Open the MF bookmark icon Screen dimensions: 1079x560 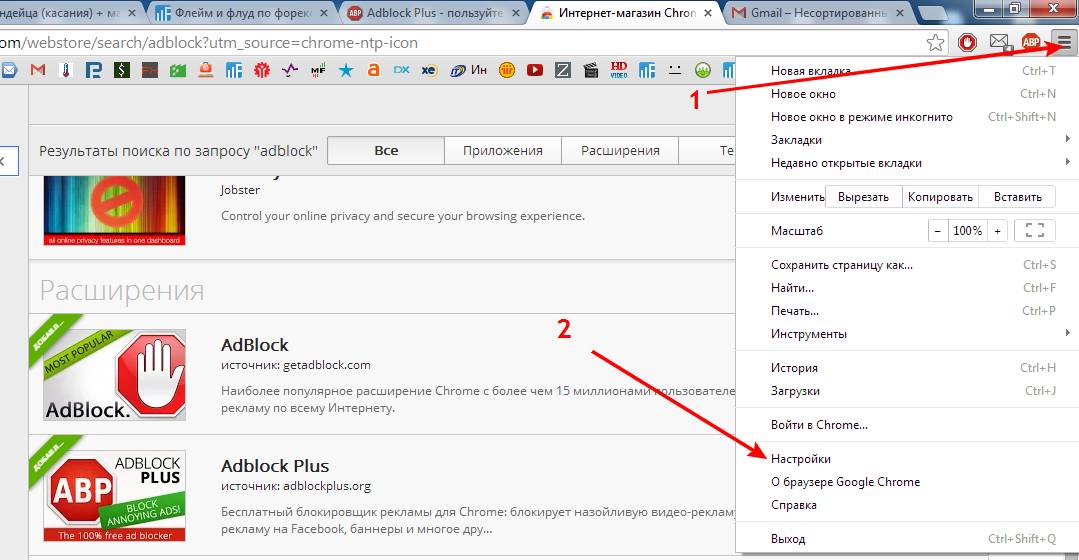tap(318, 70)
